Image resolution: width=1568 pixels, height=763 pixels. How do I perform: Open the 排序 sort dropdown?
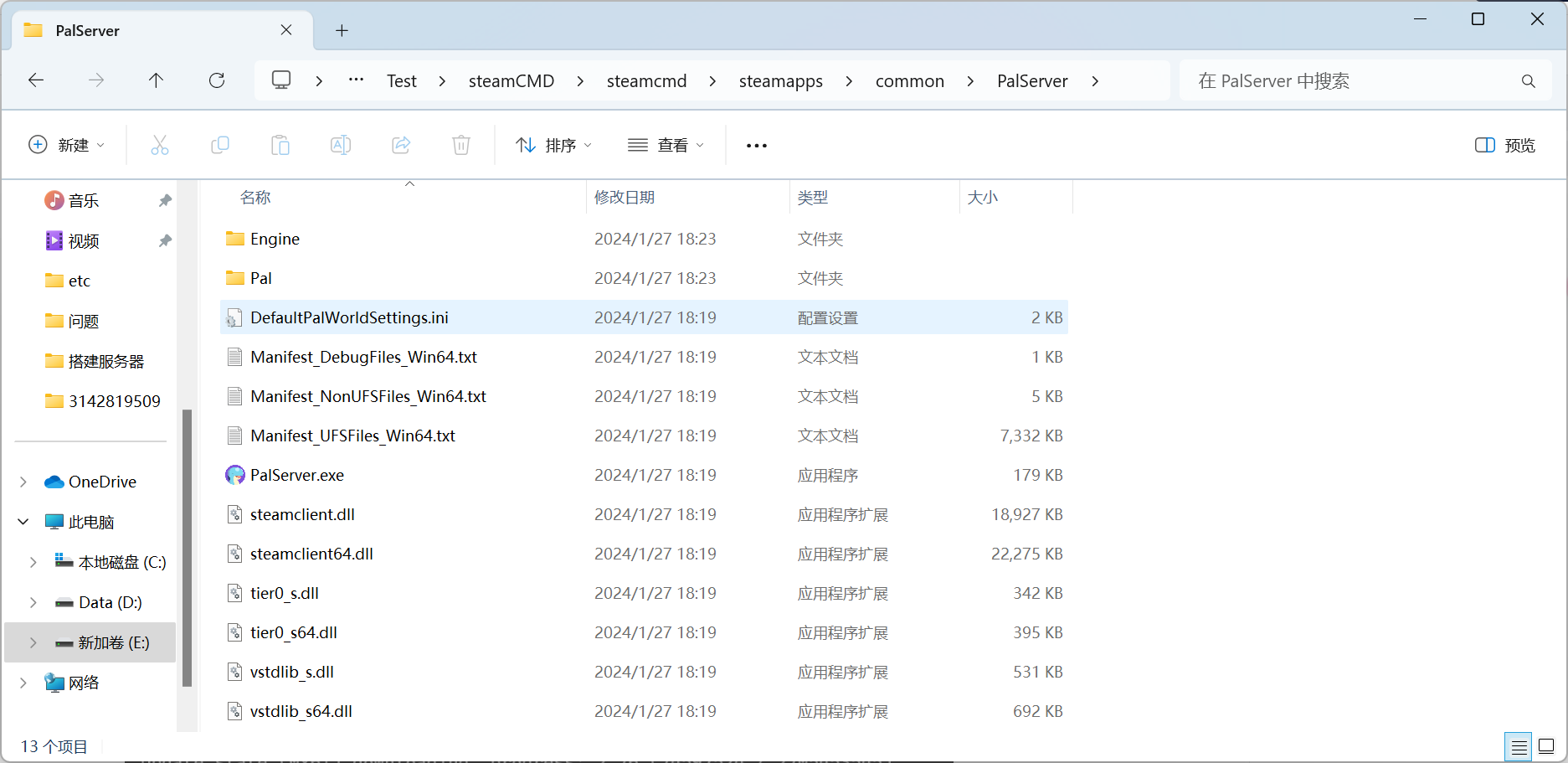(x=554, y=145)
